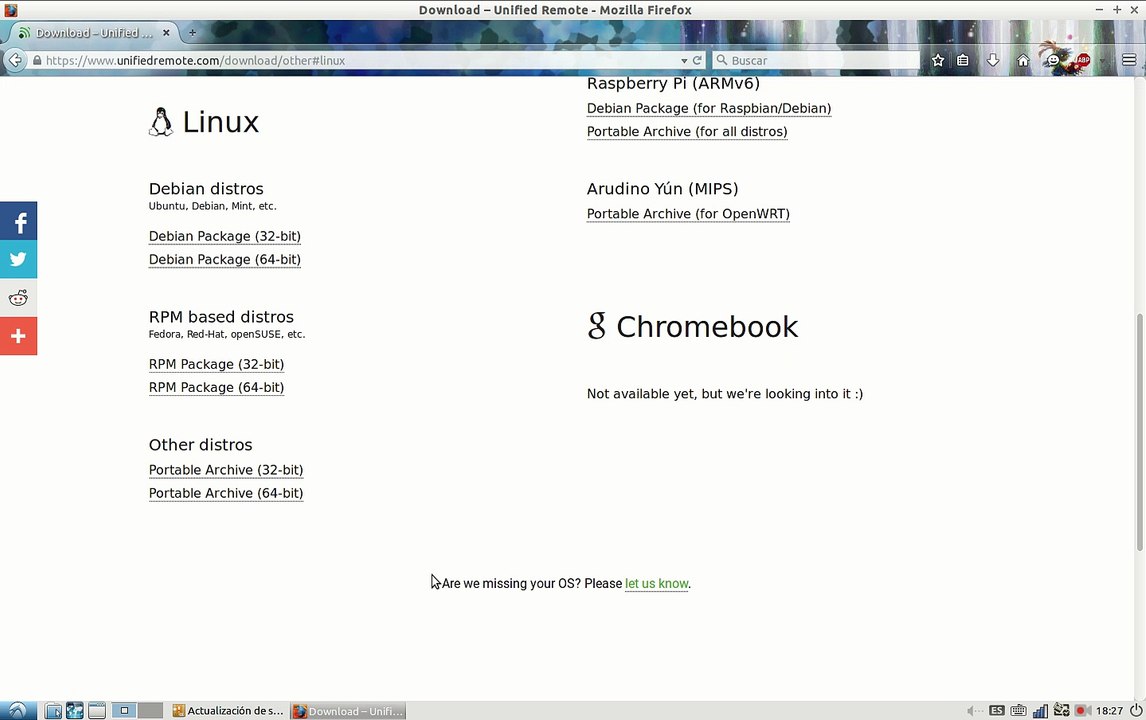Screen dimensions: 1146x720
Task: Download Portable Archive (64-bit)
Action: (226, 493)
